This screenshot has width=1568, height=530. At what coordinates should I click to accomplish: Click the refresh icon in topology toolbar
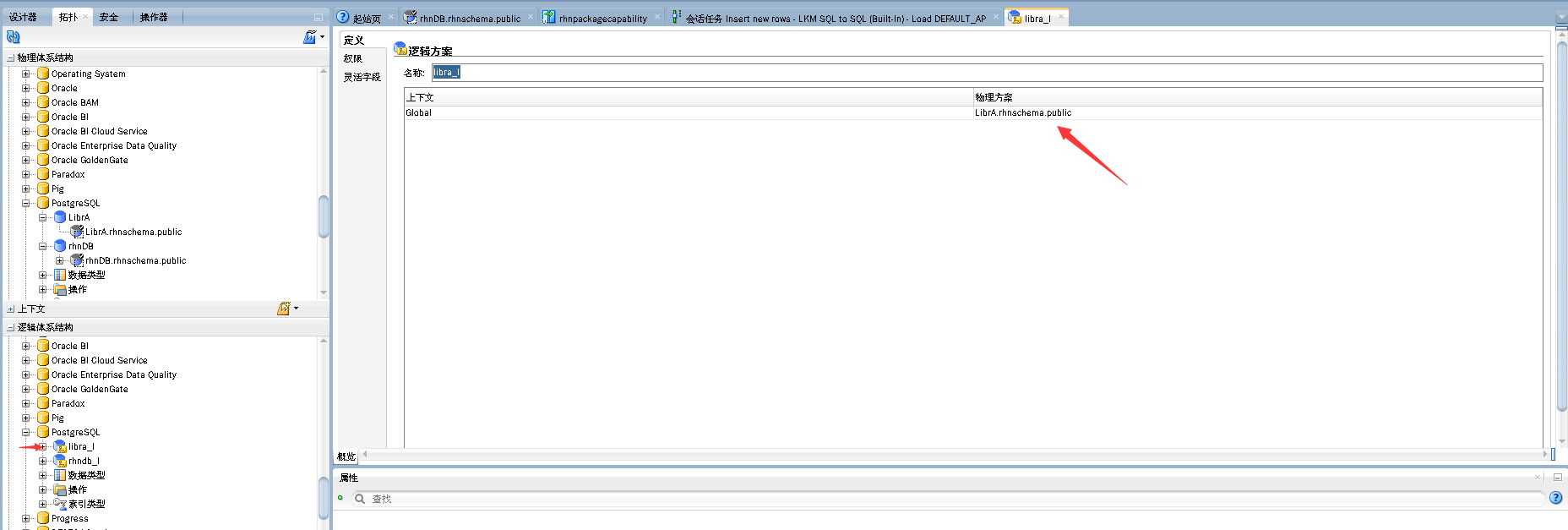coord(13,37)
